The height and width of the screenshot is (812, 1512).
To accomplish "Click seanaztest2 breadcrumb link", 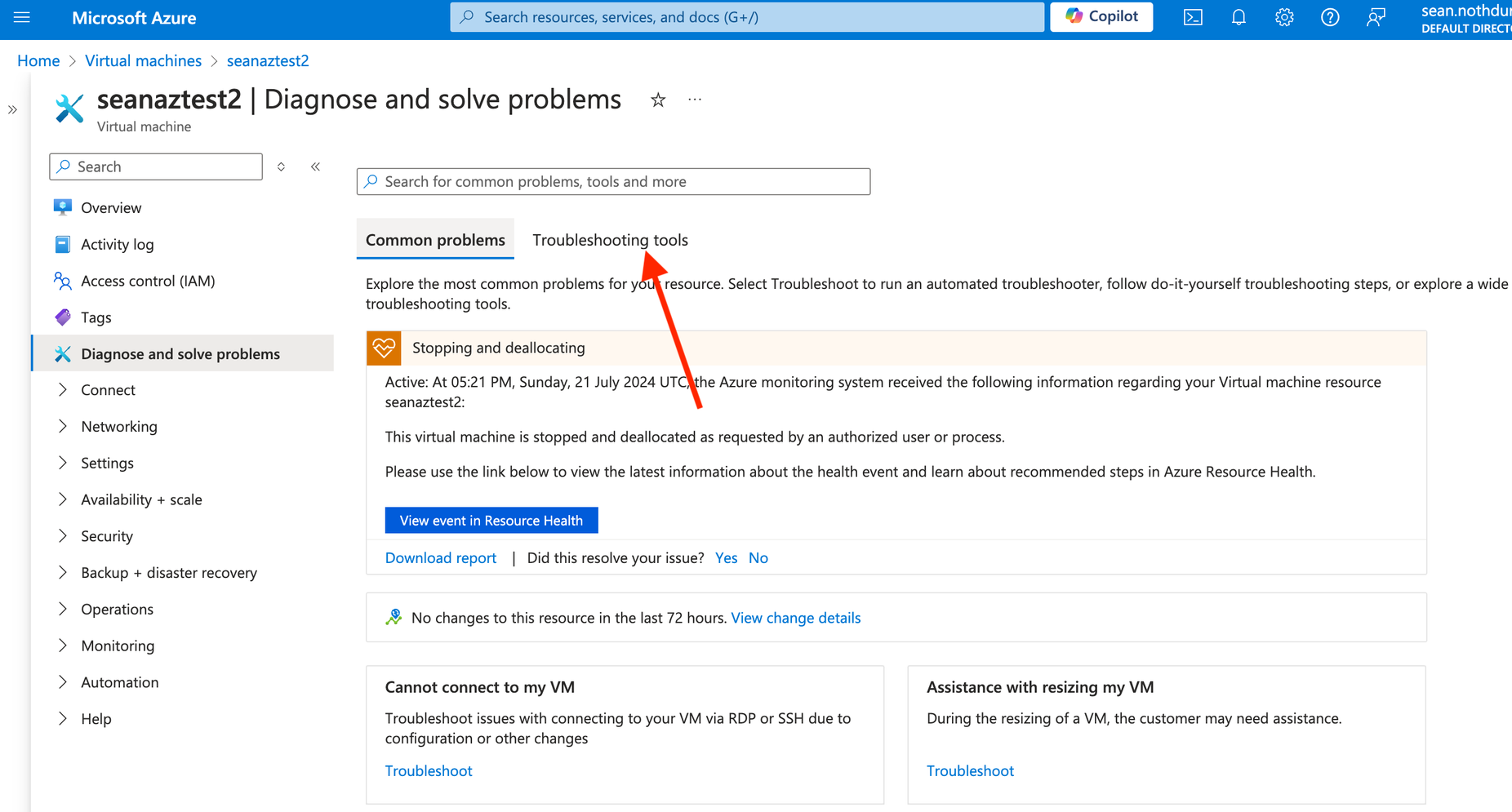I will [268, 60].
